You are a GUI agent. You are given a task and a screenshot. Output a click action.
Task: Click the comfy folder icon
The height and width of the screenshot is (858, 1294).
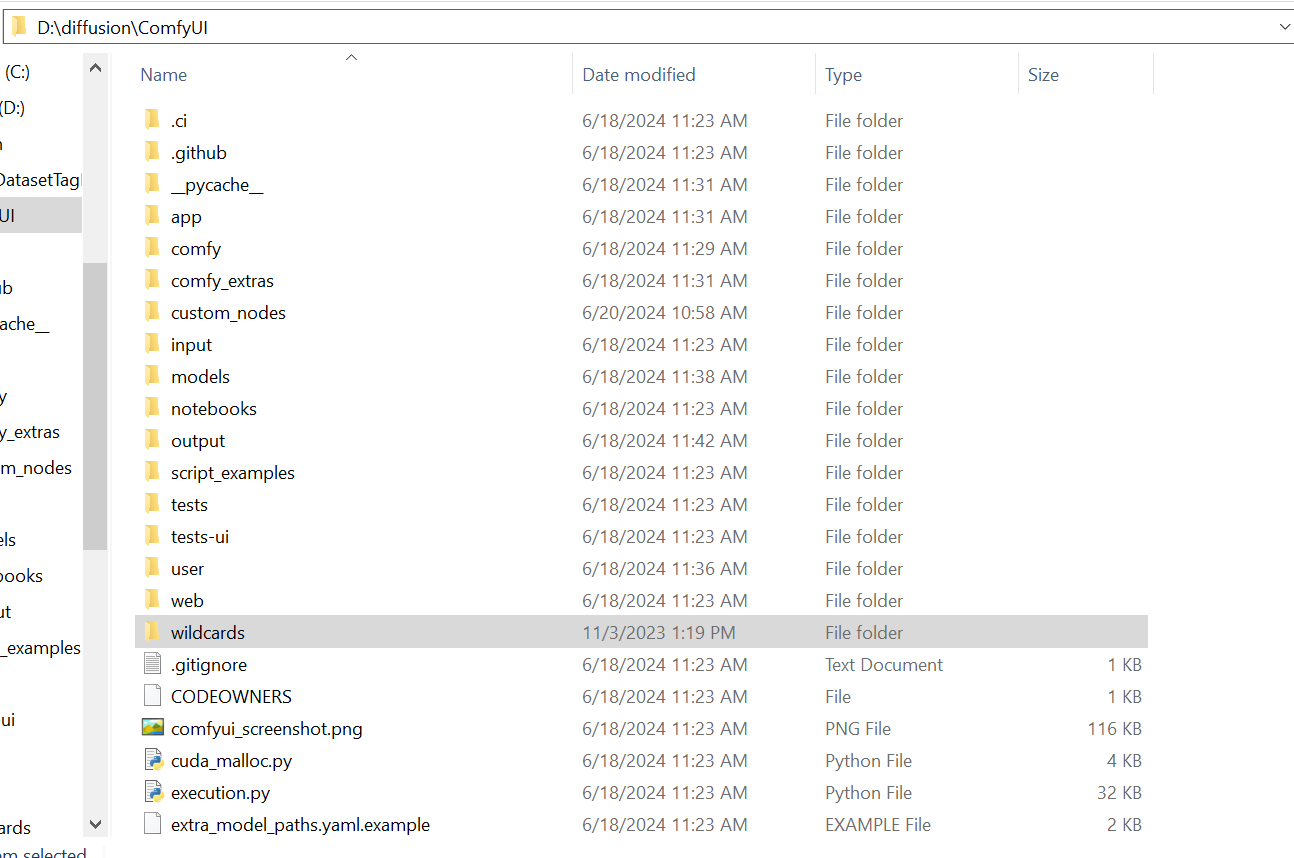coord(152,248)
